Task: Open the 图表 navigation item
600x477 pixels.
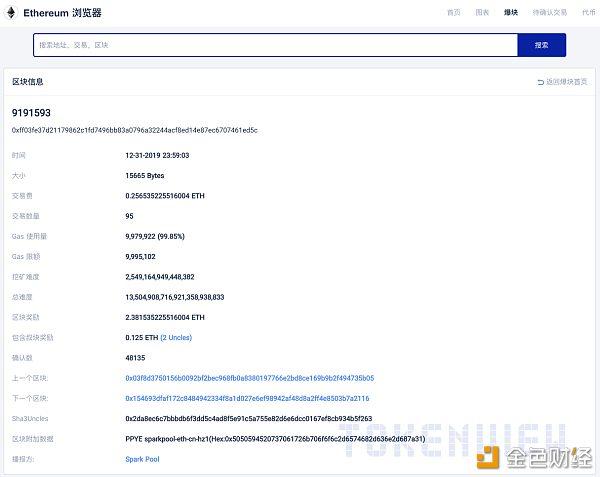Action: [x=482, y=13]
